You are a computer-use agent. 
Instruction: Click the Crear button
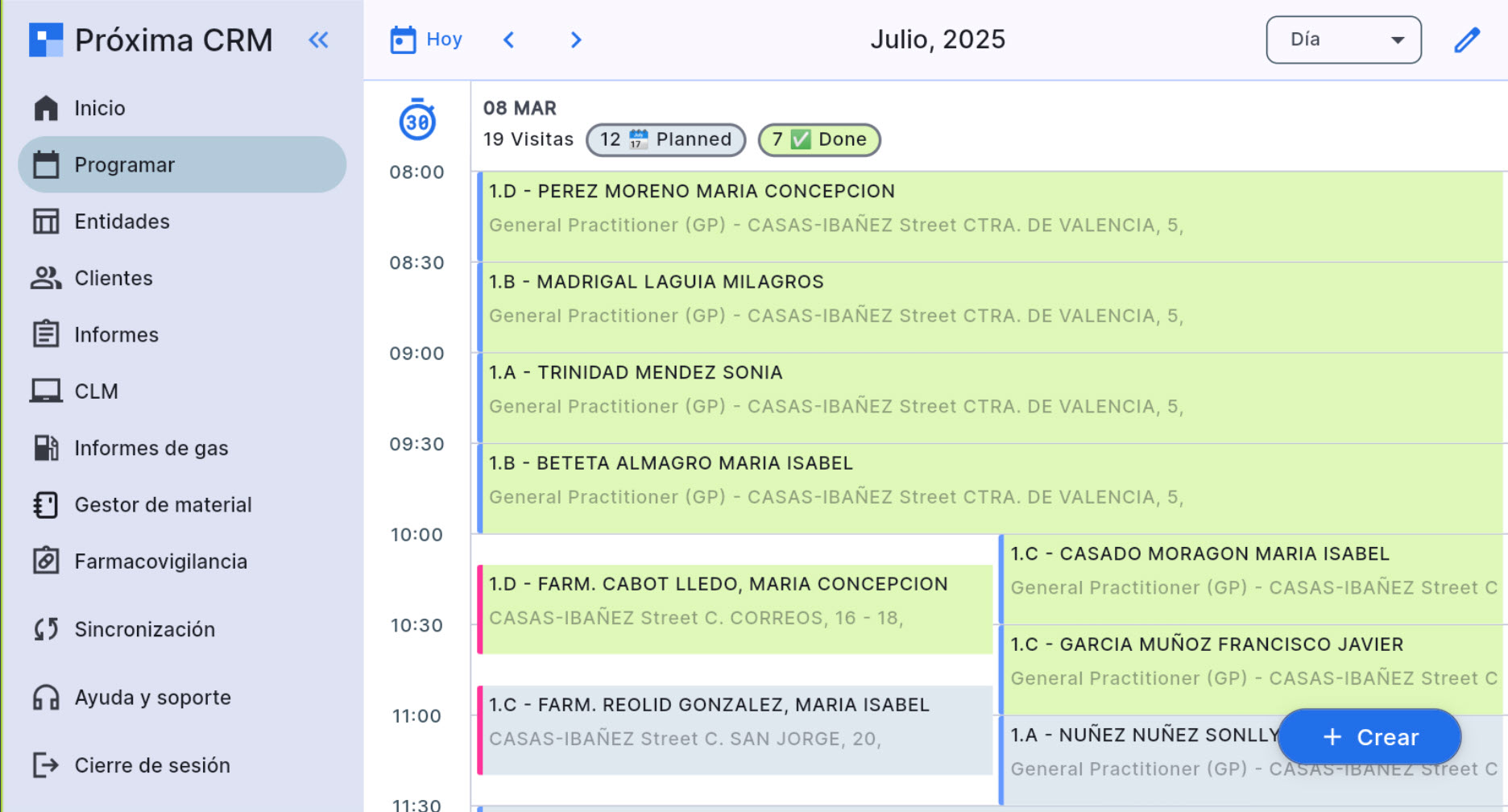coord(1369,737)
